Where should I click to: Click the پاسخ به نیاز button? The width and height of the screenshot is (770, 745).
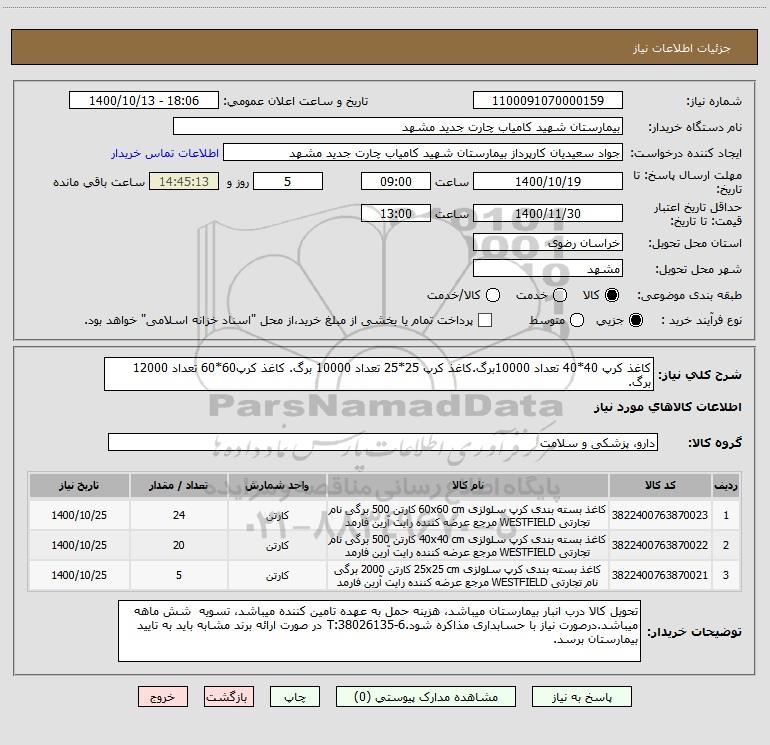581,697
